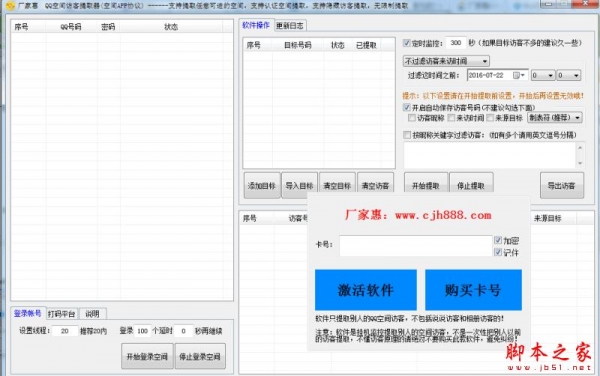Image resolution: width=600 pixels, height=376 pixels.
Task: Click the 开始登录空间 button
Action: pos(147,356)
